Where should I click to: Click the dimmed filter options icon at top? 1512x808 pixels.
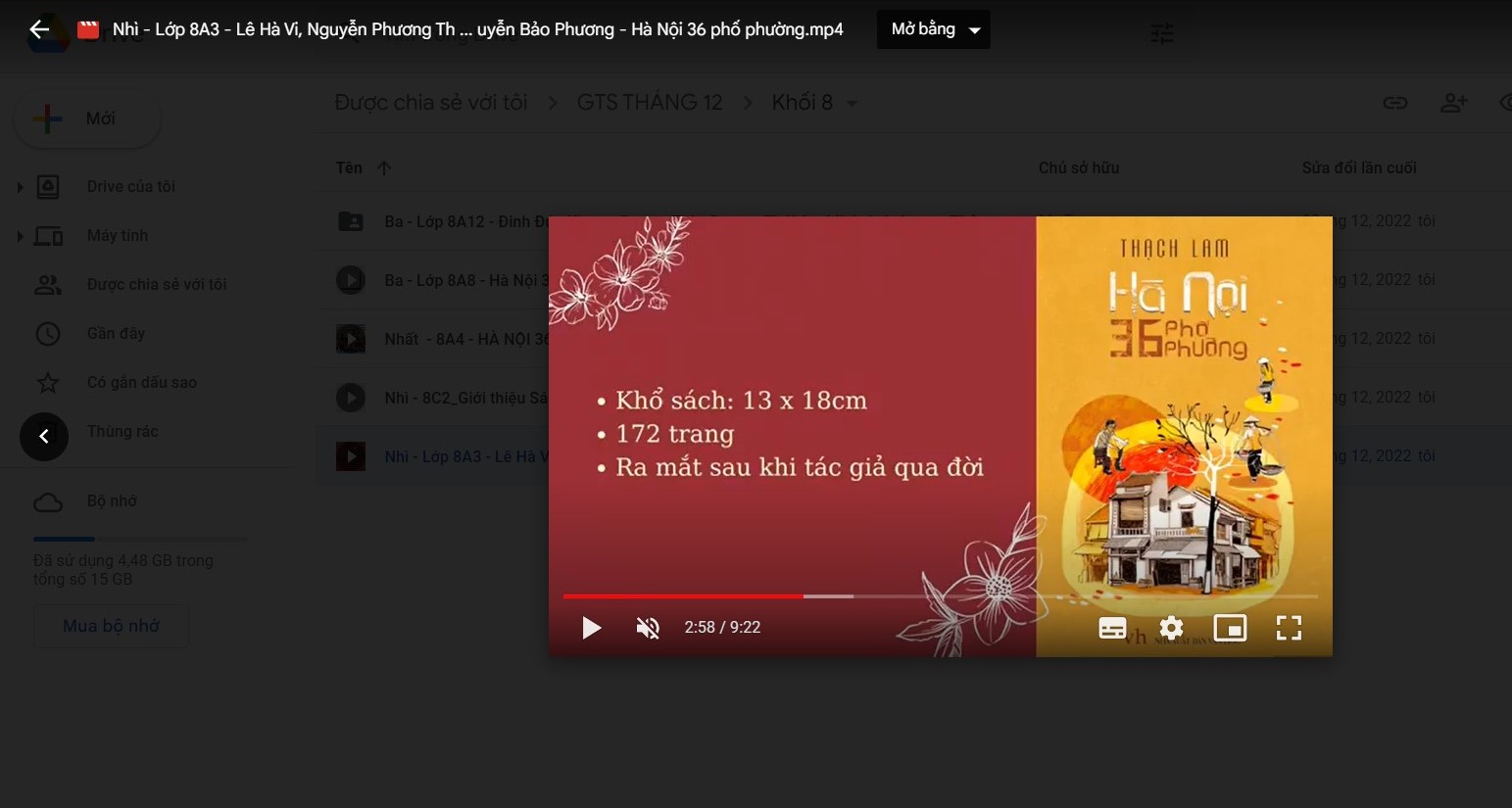point(1162,33)
